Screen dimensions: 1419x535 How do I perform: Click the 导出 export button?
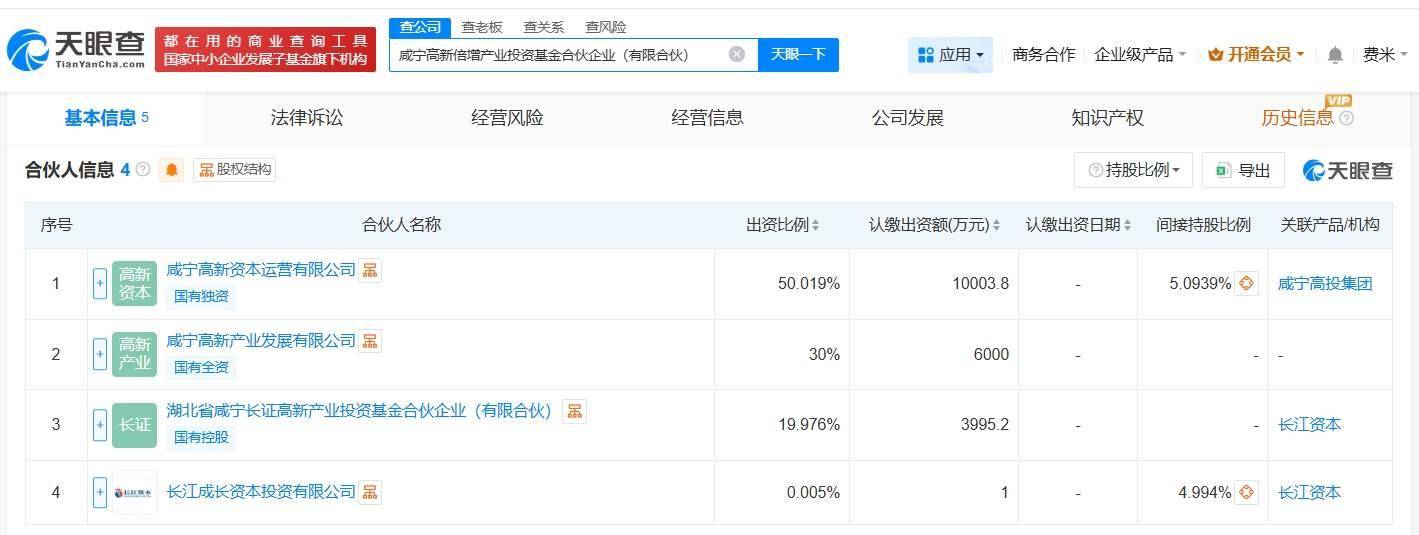coord(1243,170)
